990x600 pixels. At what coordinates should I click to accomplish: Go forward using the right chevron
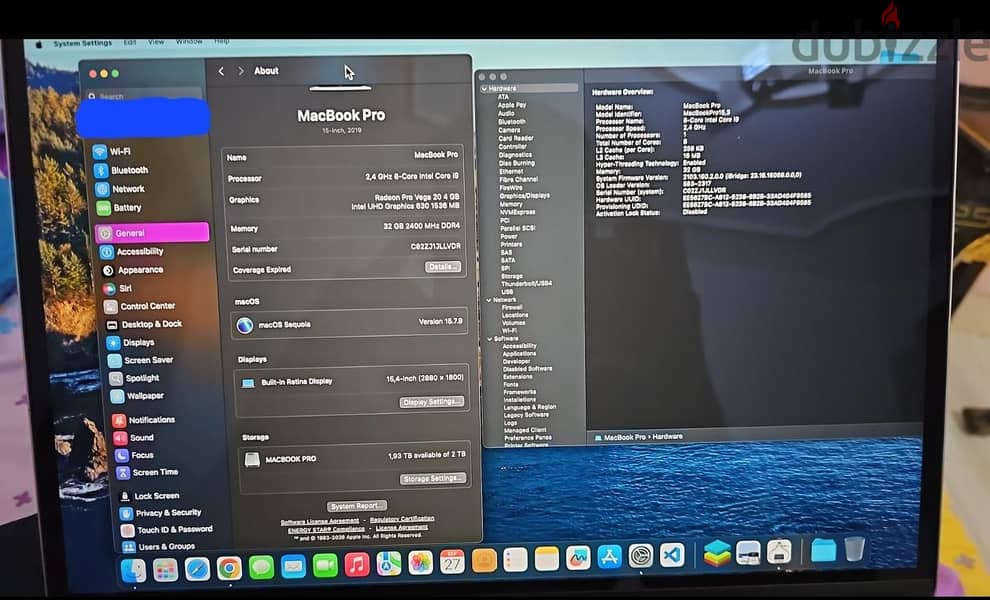[241, 71]
